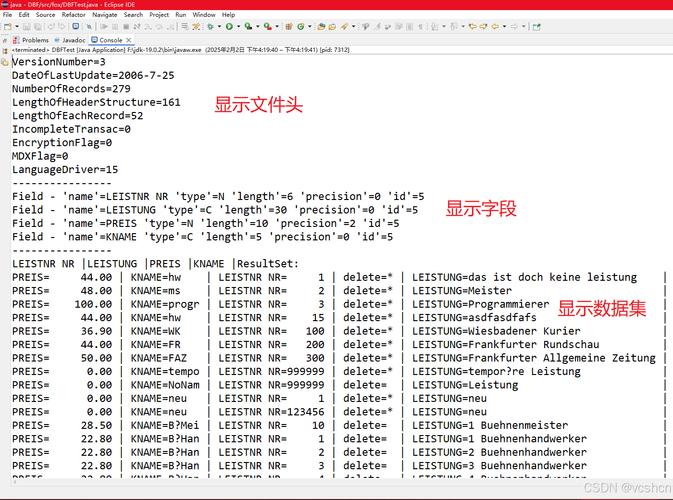Click the New Java Class icon
Image resolution: width=673 pixels, height=500 pixels.
coord(300,26)
